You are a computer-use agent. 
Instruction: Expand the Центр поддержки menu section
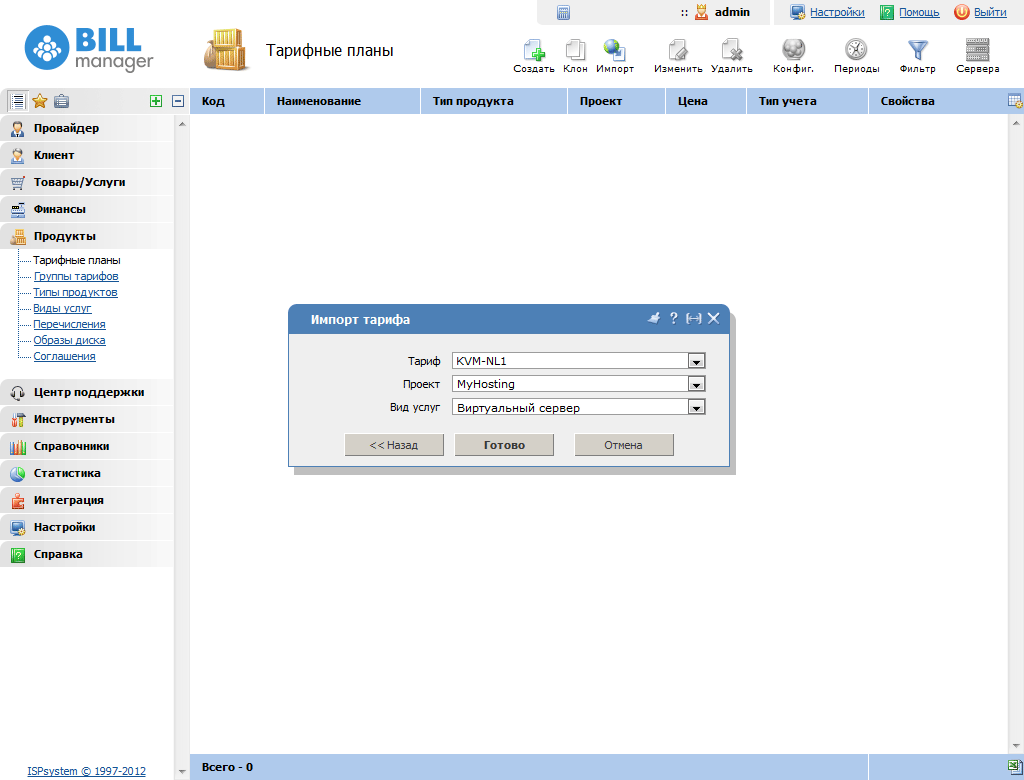point(87,392)
